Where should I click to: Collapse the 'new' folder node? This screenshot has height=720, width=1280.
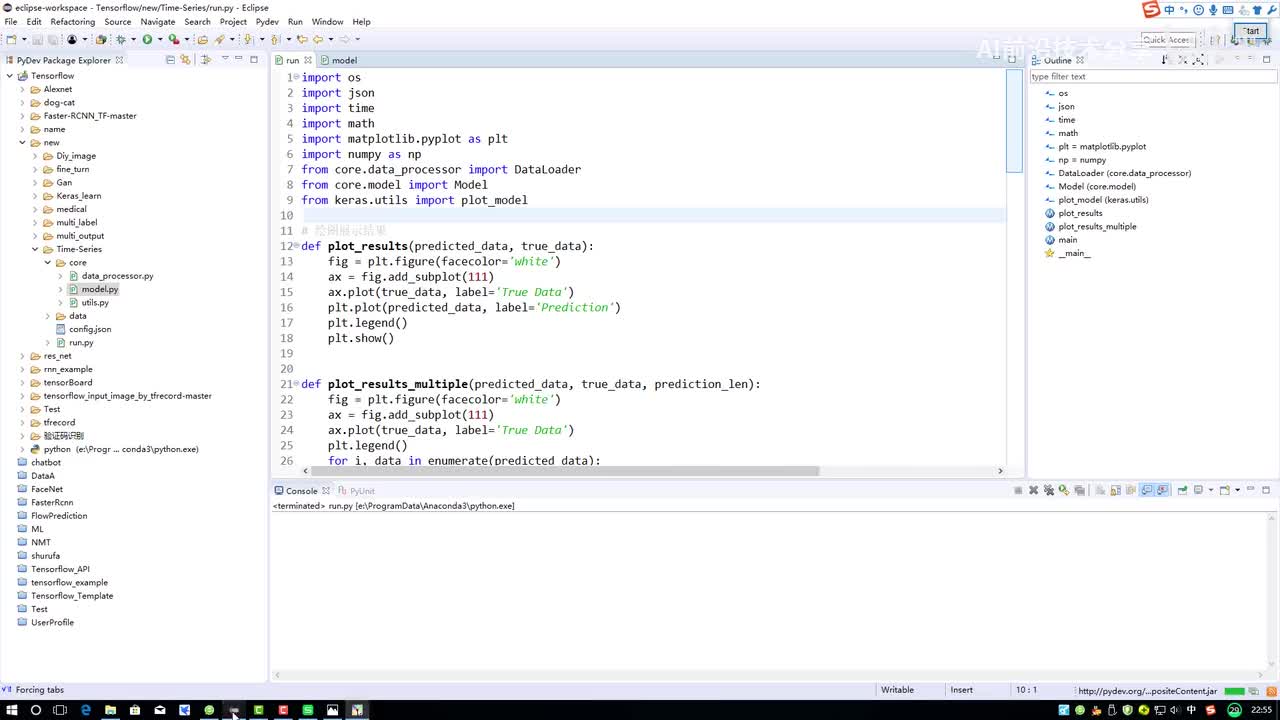pos(23,143)
